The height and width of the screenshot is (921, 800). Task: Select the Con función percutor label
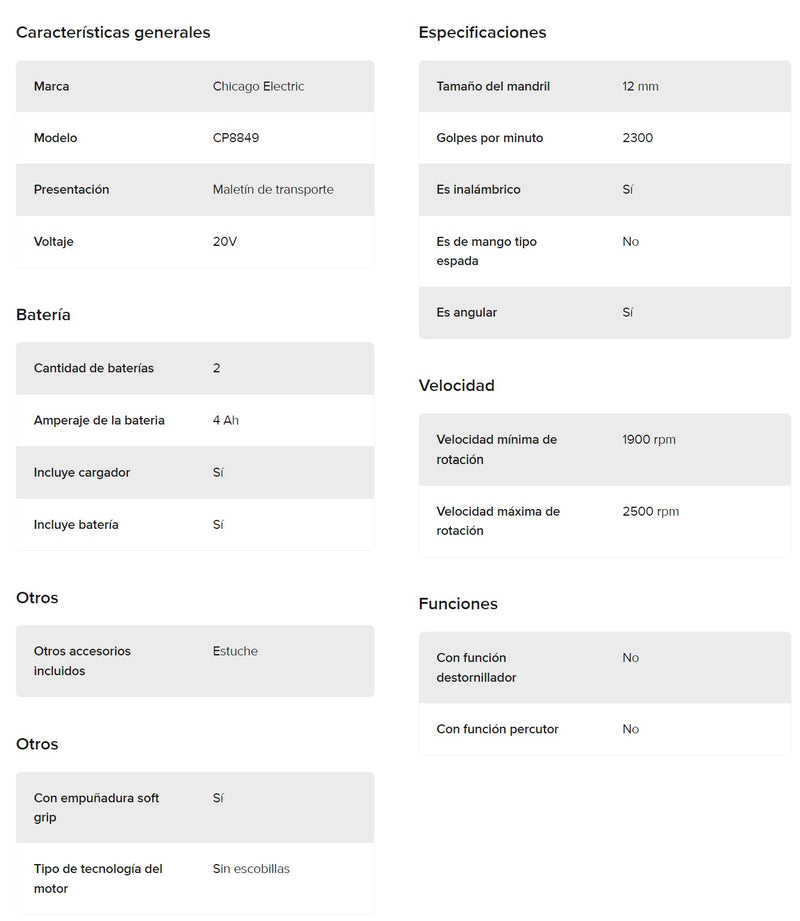coord(497,729)
